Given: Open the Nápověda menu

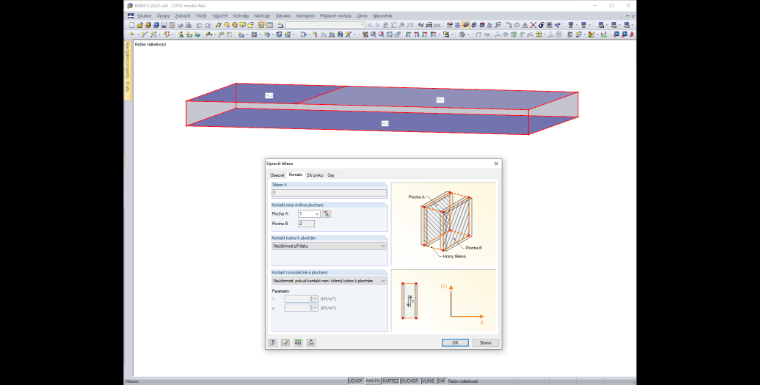Looking at the screenshot, I should click(382, 16).
